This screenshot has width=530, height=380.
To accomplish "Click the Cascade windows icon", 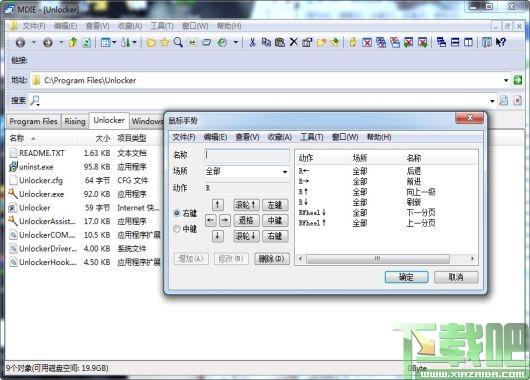I will pos(441,43).
